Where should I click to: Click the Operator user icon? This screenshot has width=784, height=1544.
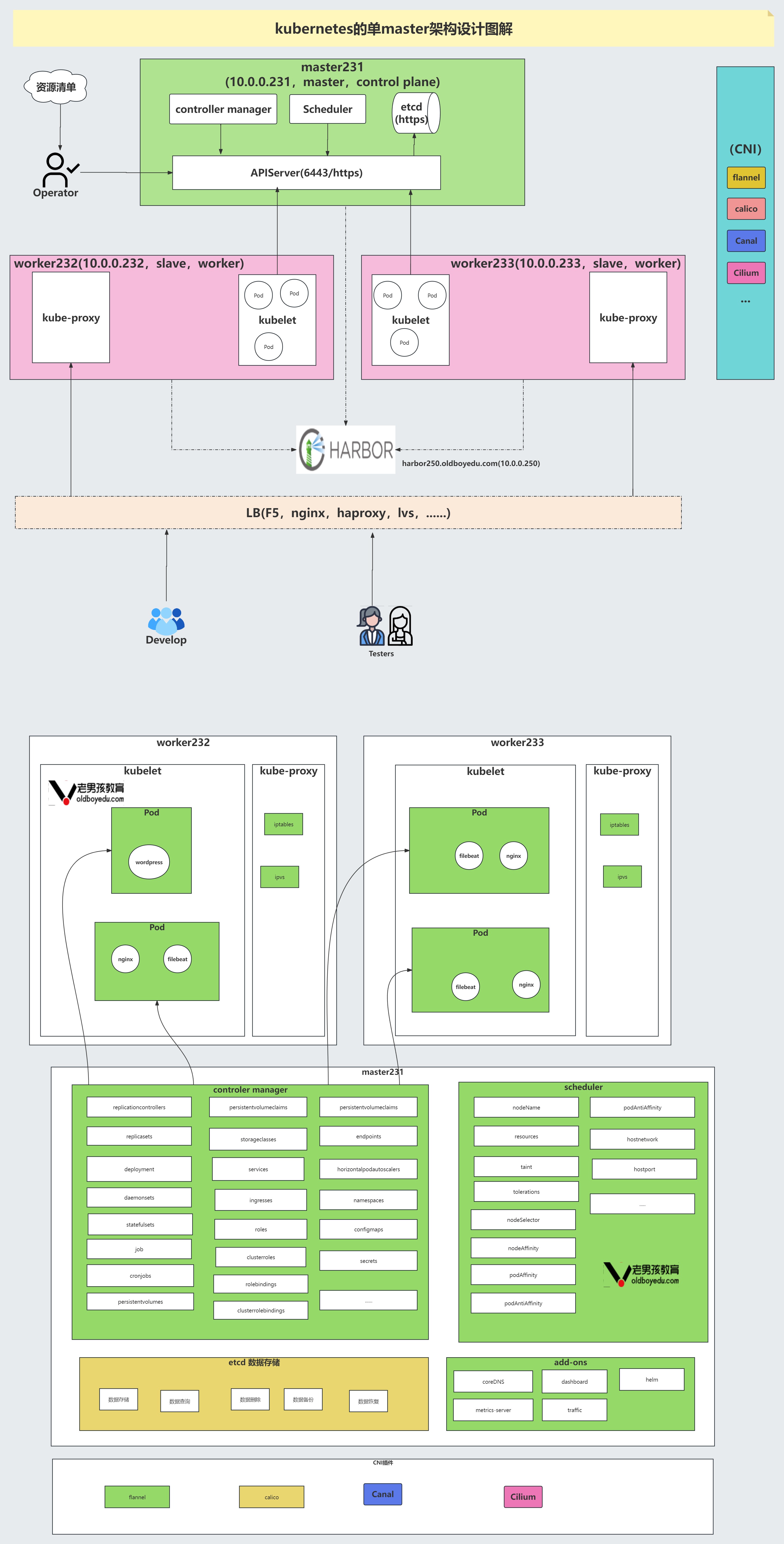(57, 170)
